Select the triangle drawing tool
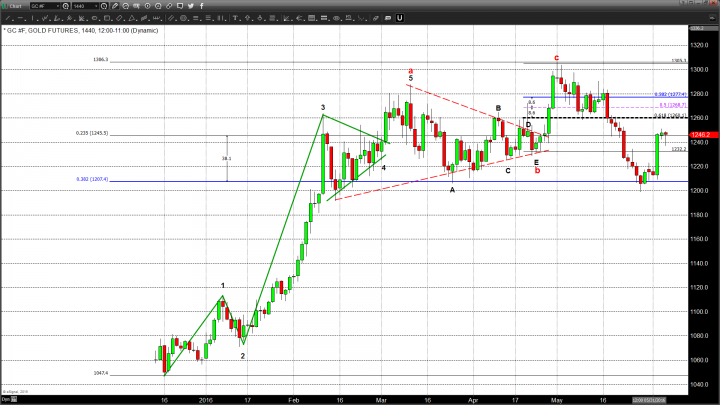 (131, 18)
